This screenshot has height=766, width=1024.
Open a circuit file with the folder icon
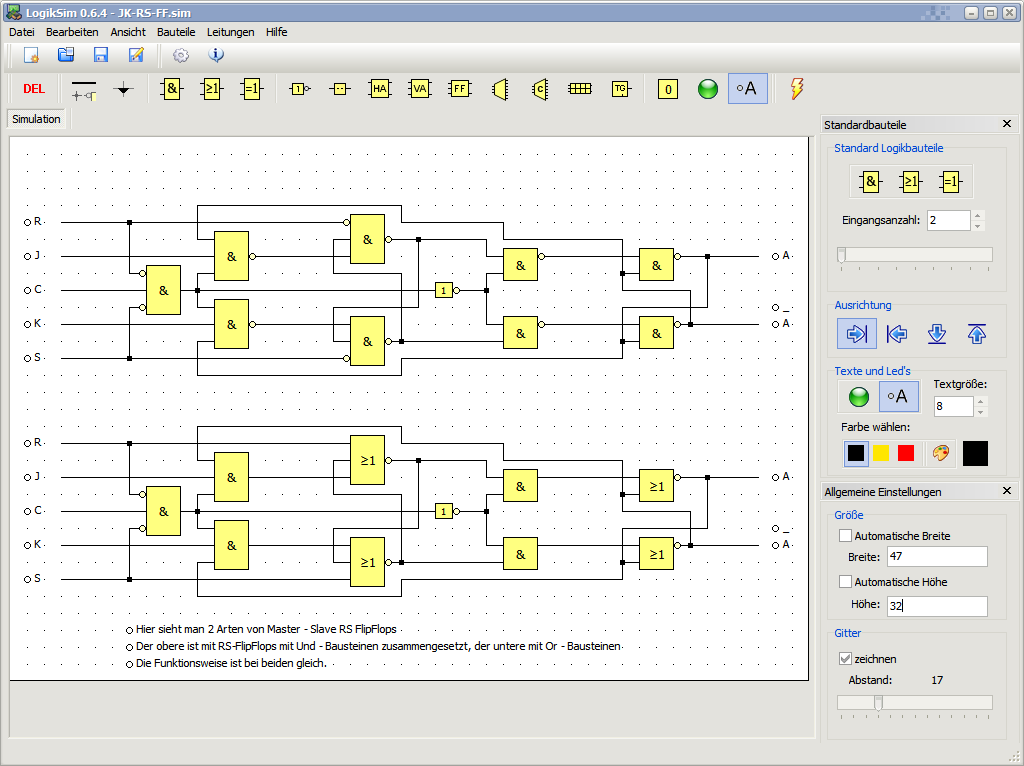66,56
